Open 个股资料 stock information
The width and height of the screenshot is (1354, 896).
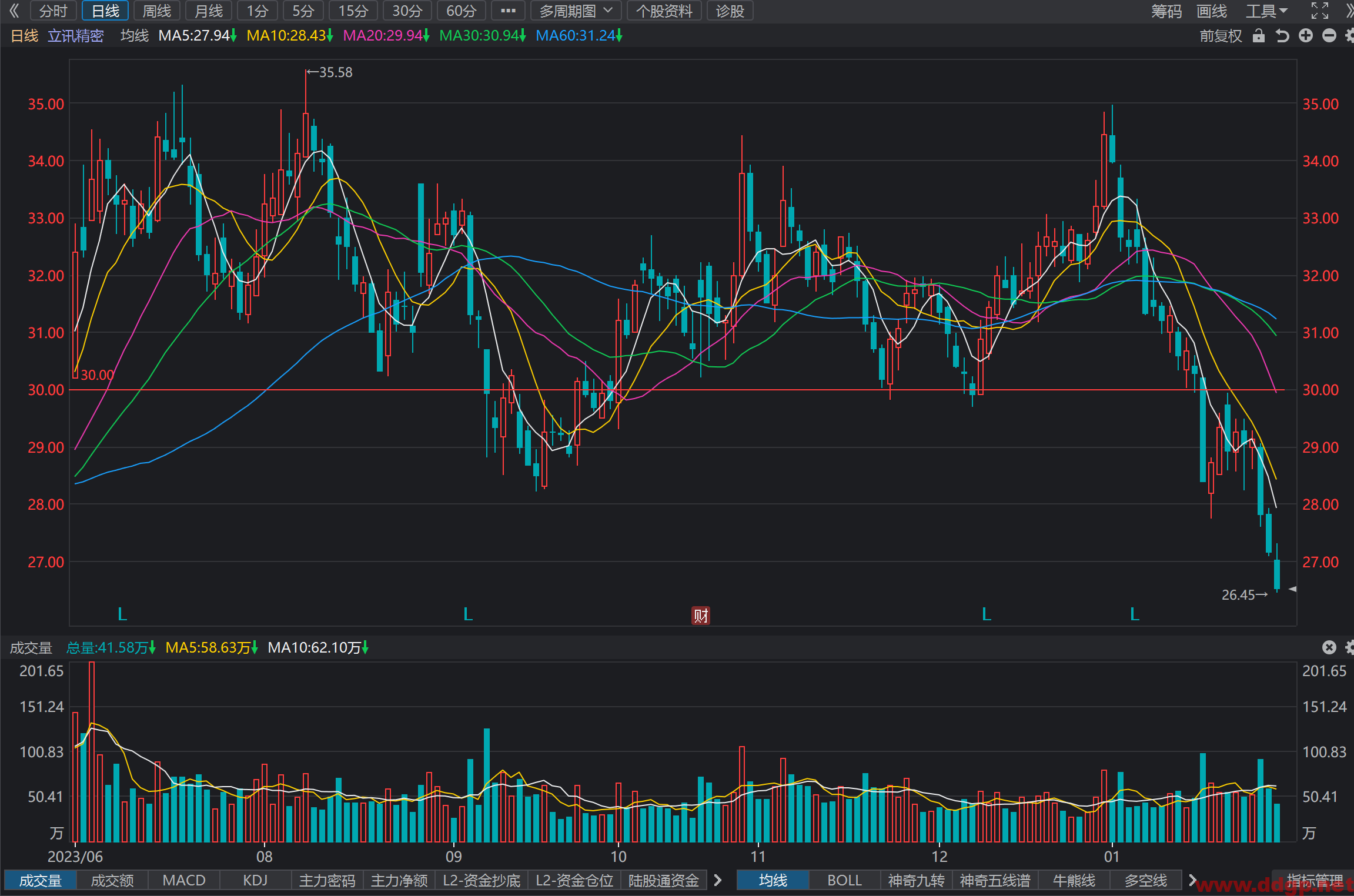pyautogui.click(x=664, y=11)
